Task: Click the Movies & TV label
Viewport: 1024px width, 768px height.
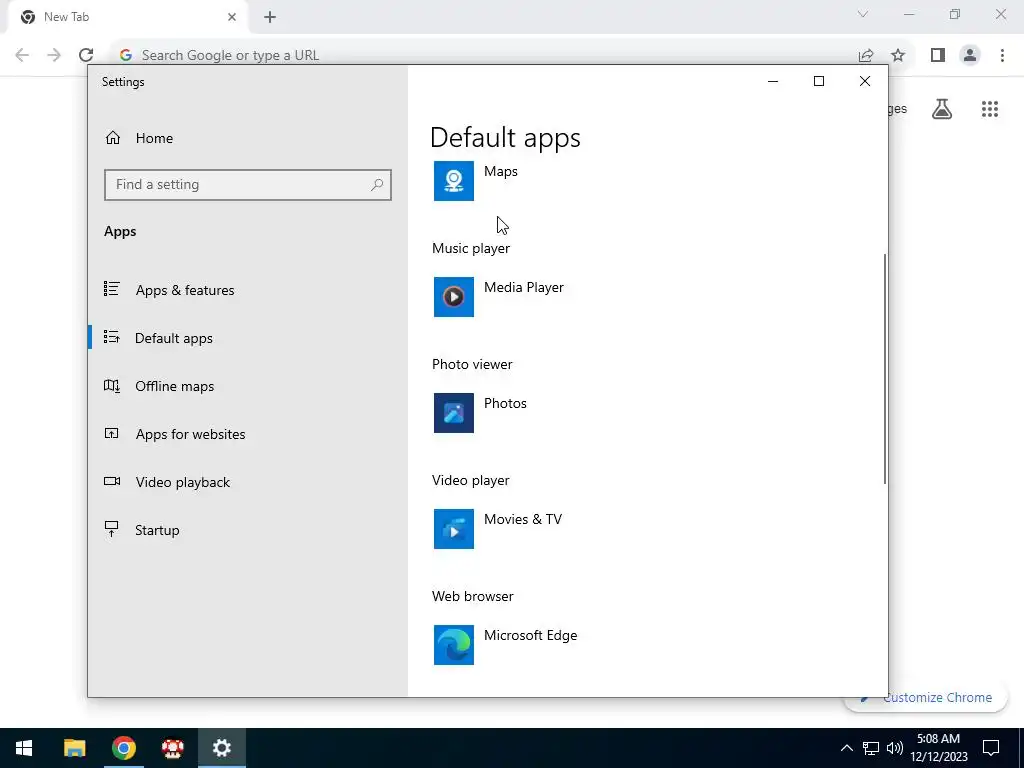Action: 522,519
